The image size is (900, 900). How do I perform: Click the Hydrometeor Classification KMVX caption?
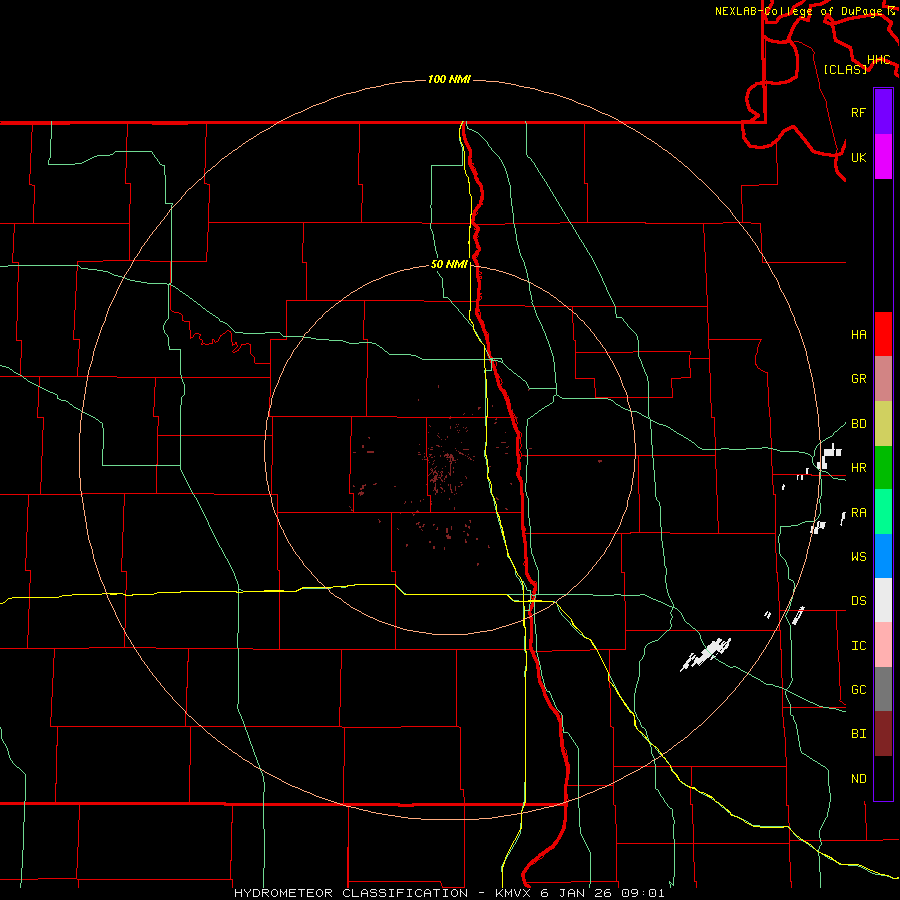(449, 893)
